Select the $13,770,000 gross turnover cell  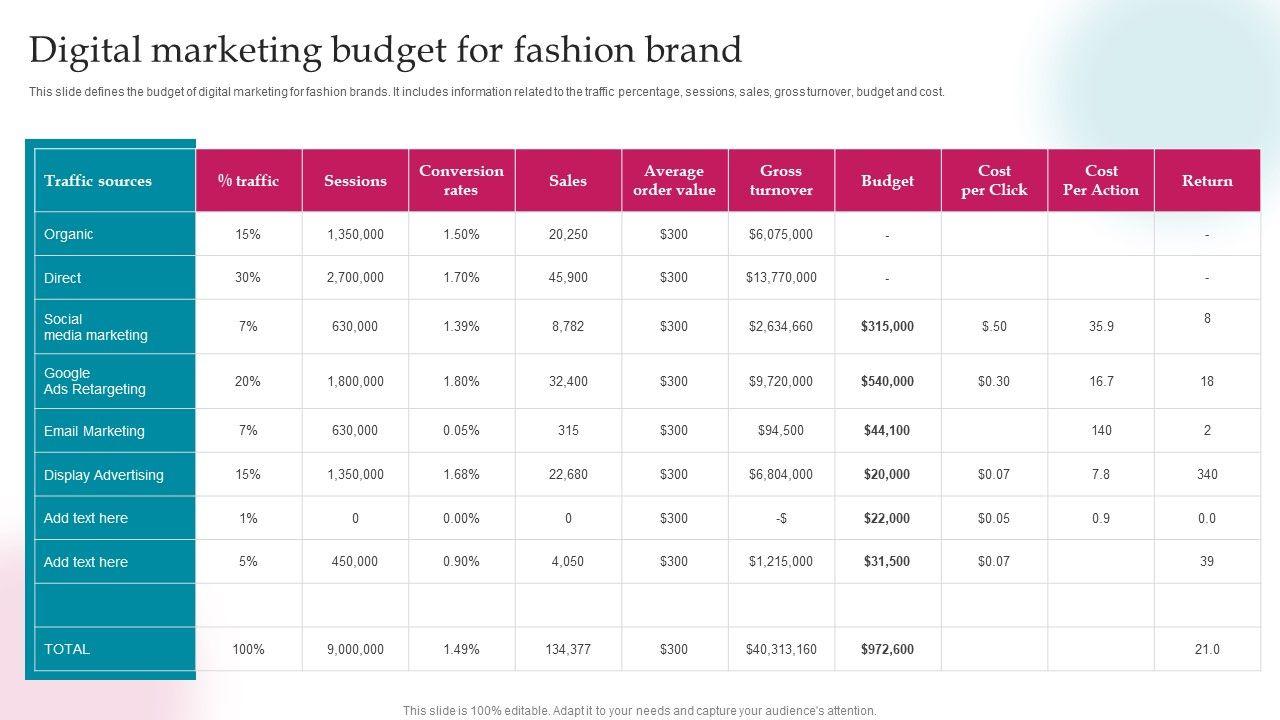click(781, 278)
